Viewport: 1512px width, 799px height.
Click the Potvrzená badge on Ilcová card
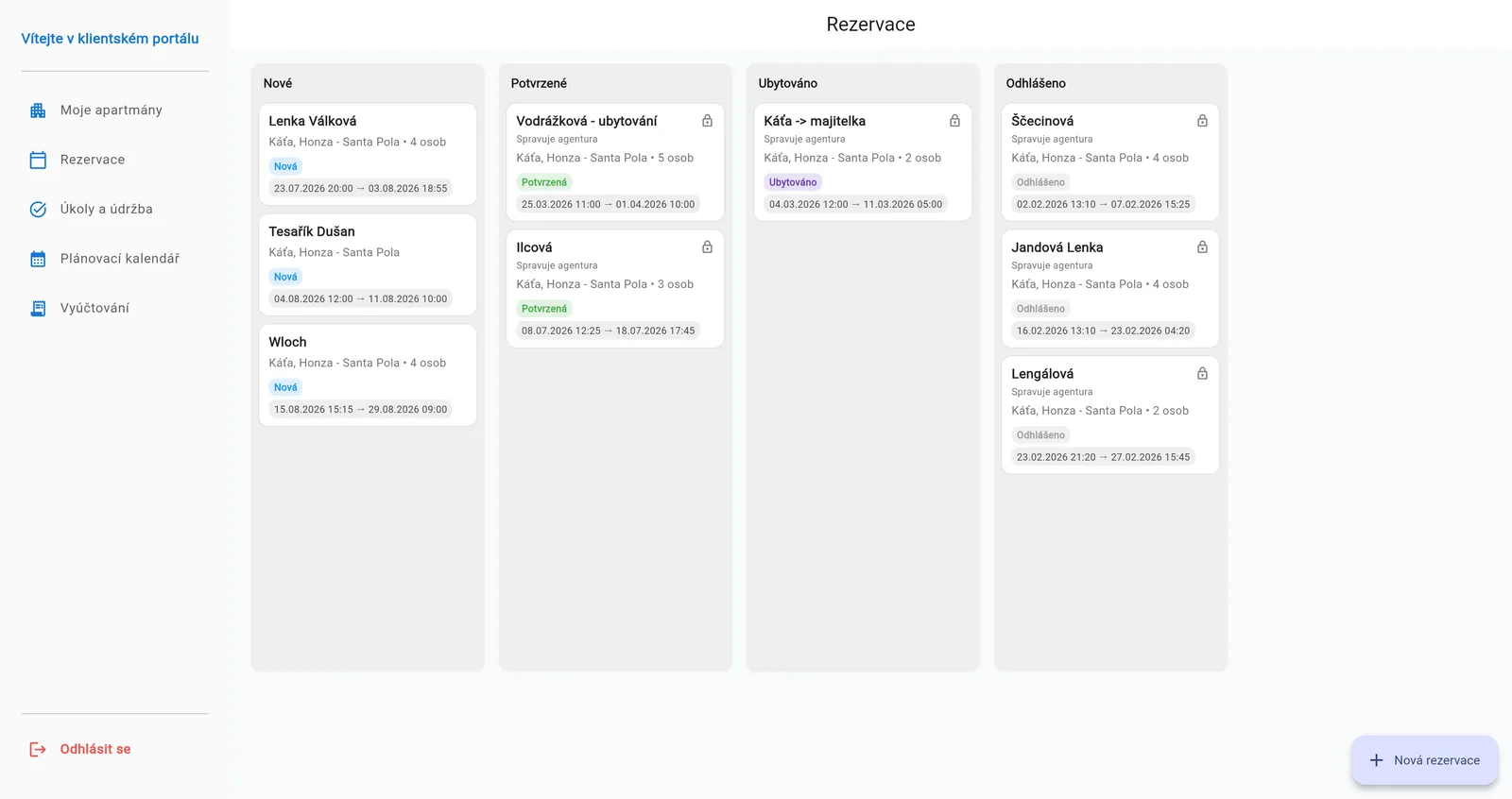[544, 309]
